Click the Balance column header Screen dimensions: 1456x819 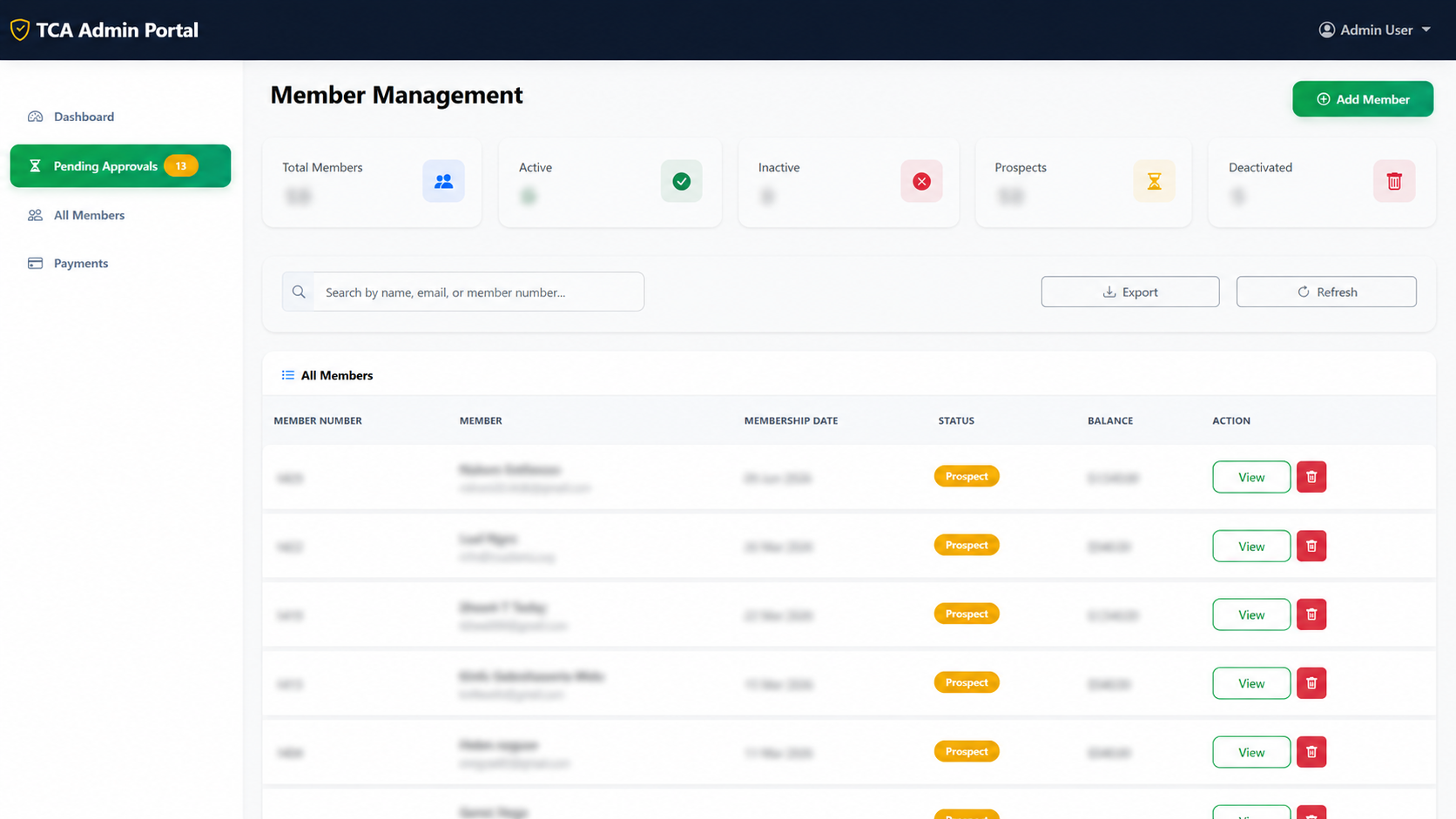pos(1110,420)
